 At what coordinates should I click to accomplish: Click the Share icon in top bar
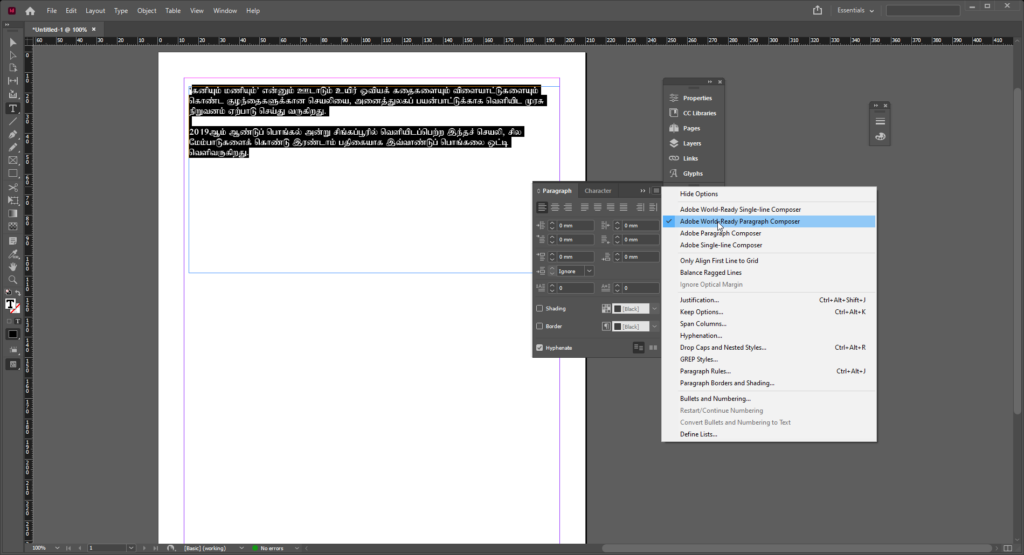pos(818,10)
